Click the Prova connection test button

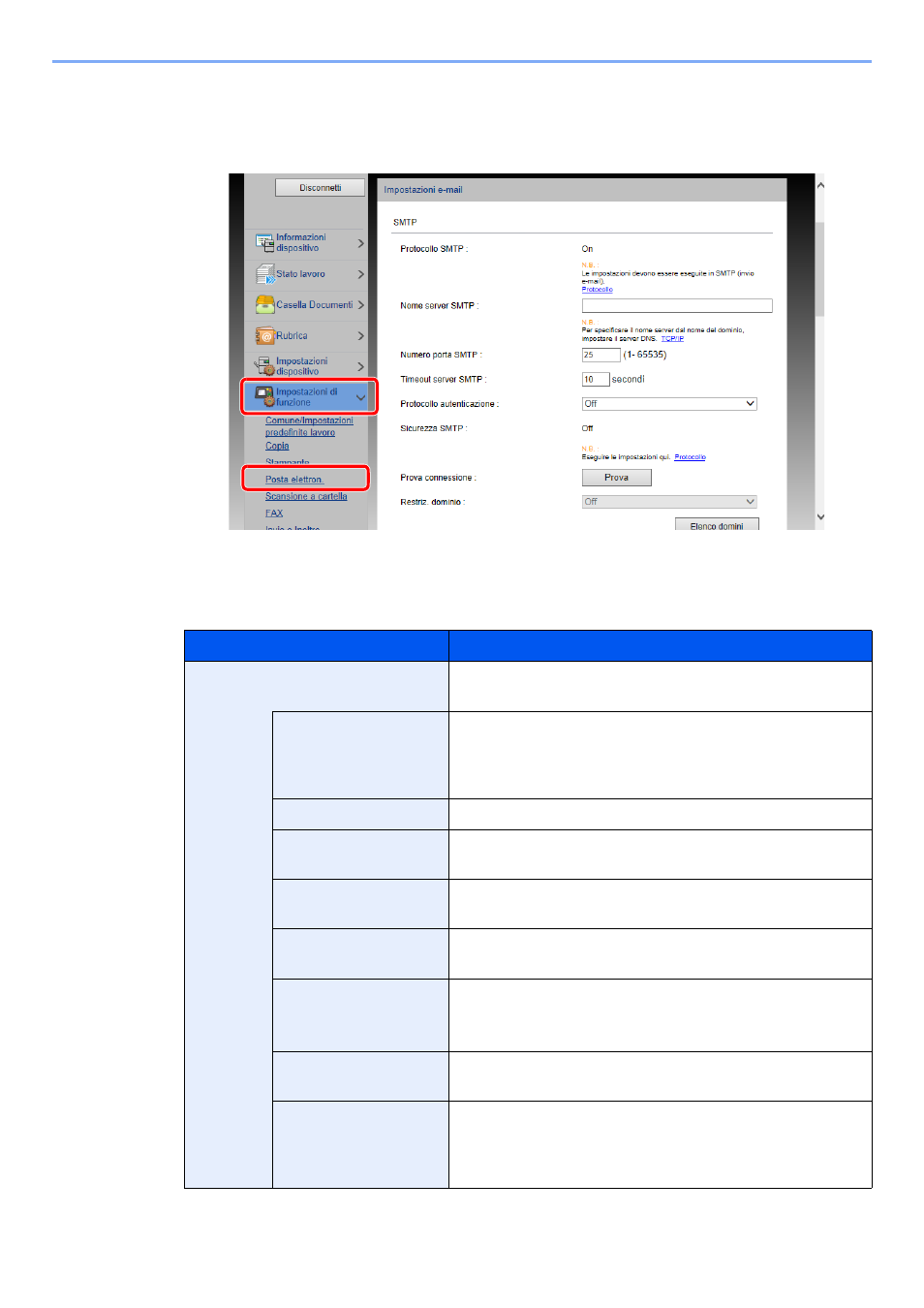[616, 478]
